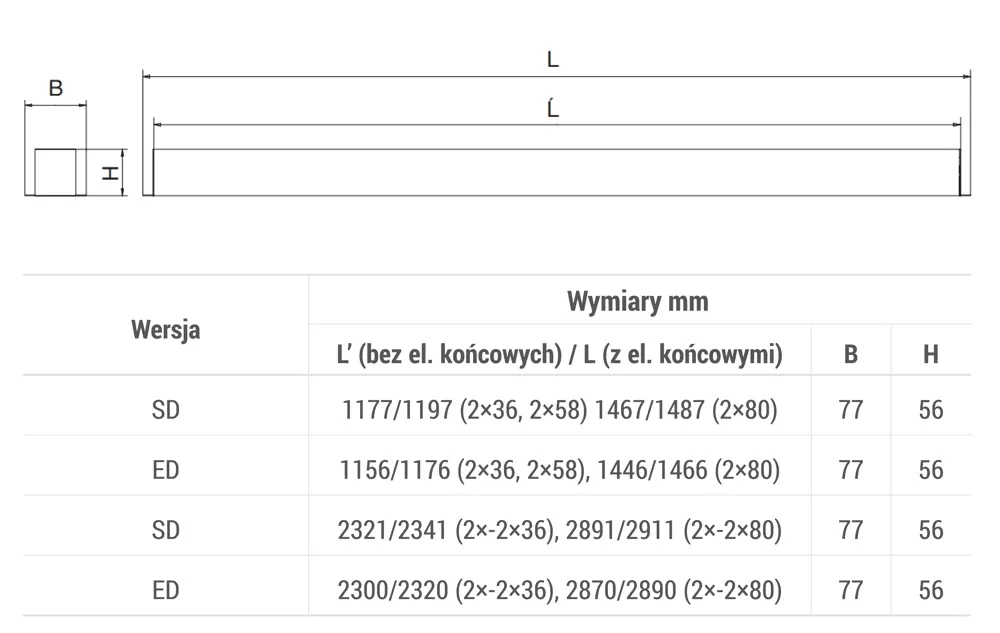Click the B label above cross-section
The image size is (1000, 633).
pyautogui.click(x=55, y=88)
